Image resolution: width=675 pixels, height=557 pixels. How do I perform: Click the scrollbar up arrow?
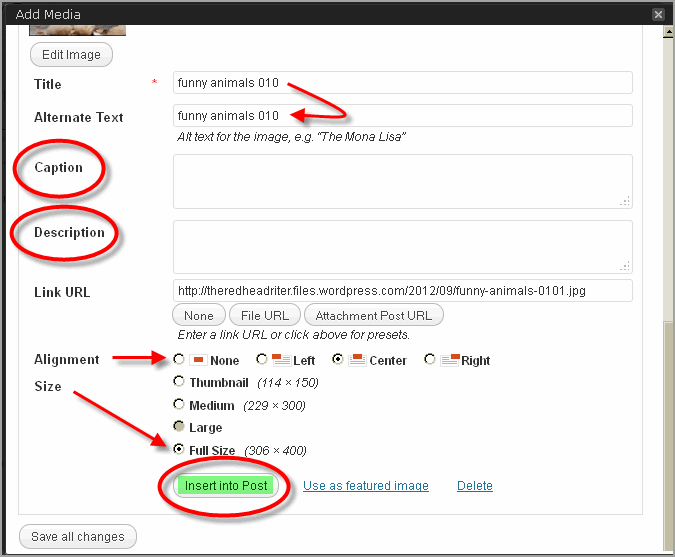click(669, 32)
